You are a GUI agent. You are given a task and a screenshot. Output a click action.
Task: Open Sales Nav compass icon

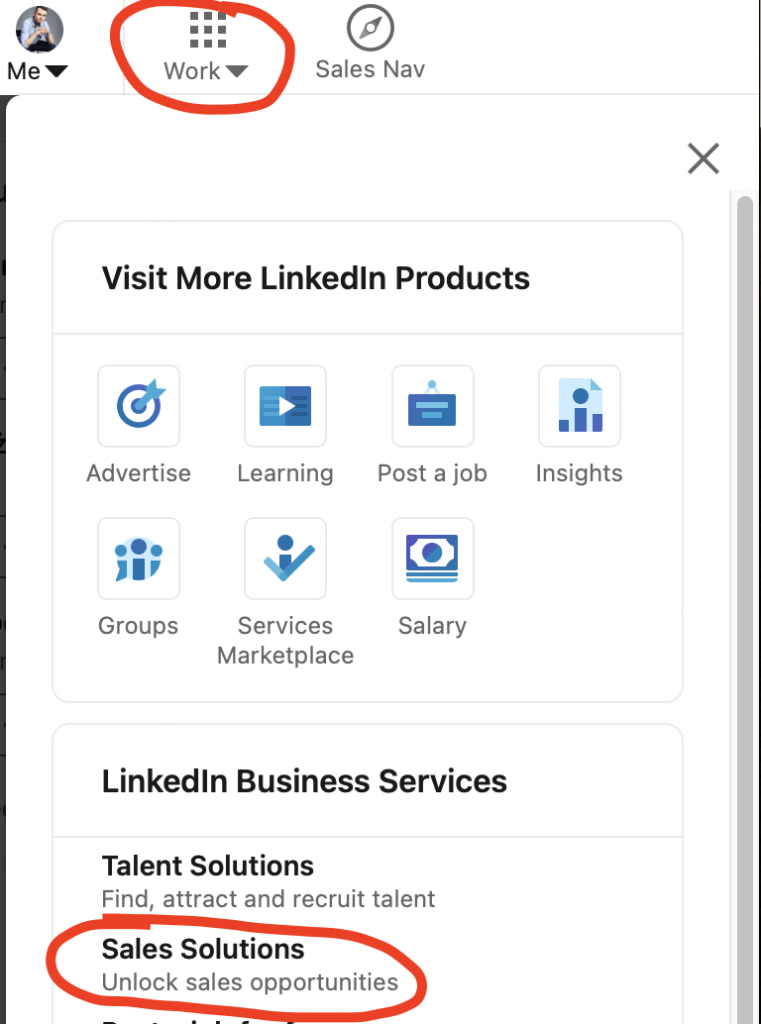click(370, 28)
